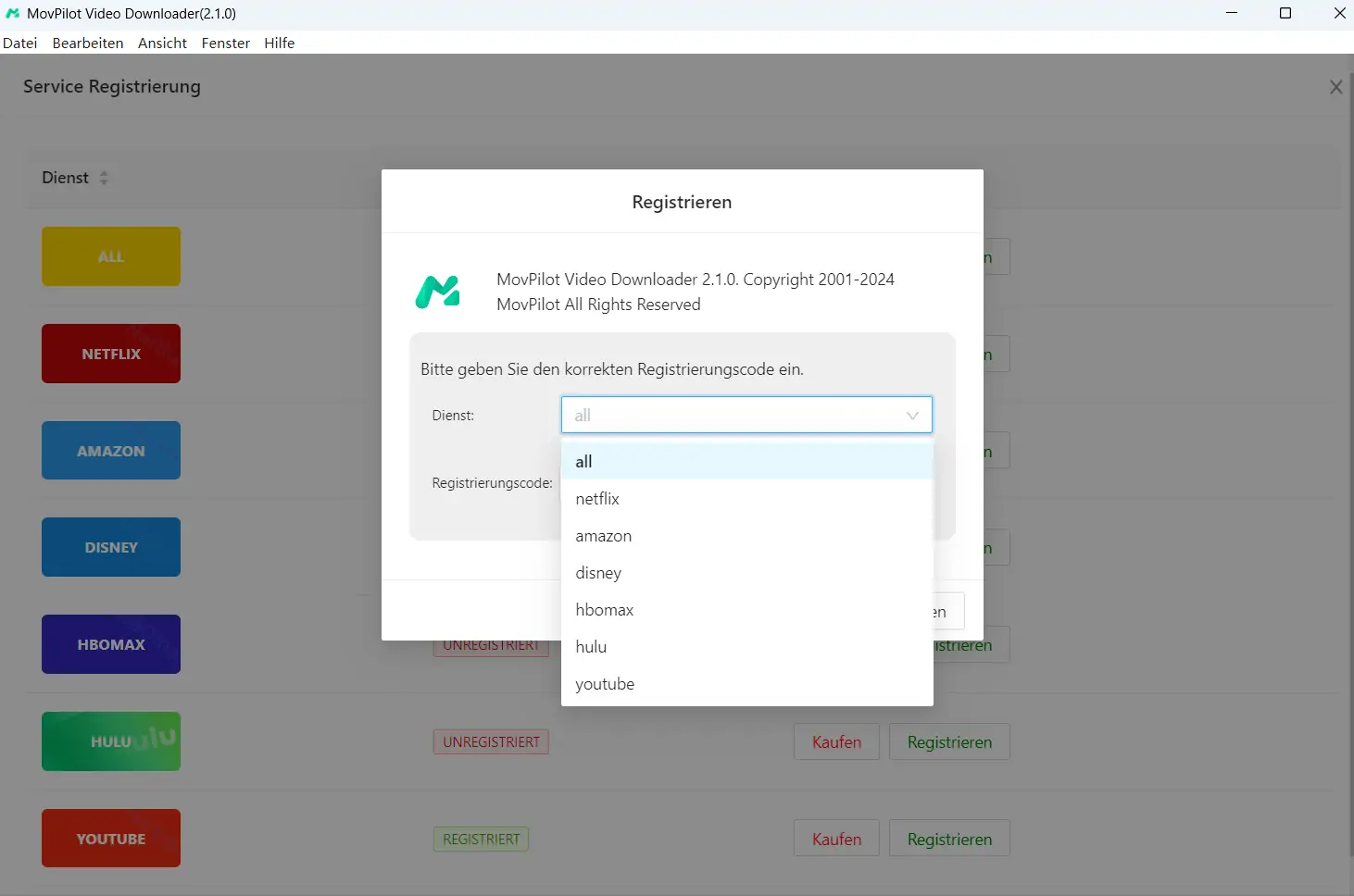The image size is (1354, 896).
Task: Click Kaufen in the YouTube row
Action: [836, 839]
